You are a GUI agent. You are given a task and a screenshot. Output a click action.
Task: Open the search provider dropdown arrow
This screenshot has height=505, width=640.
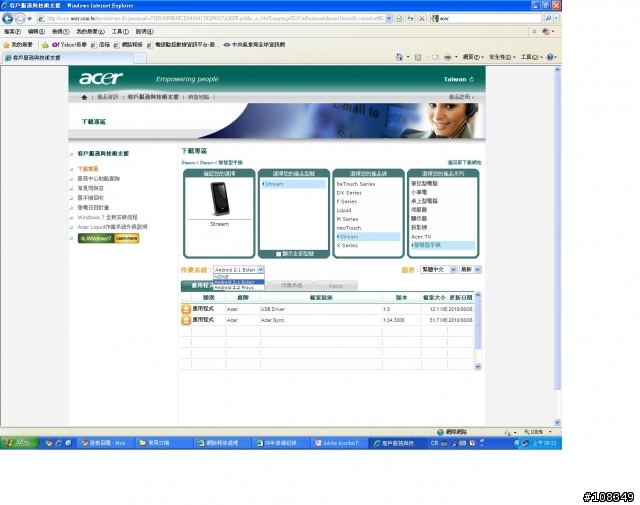[x=556, y=18]
